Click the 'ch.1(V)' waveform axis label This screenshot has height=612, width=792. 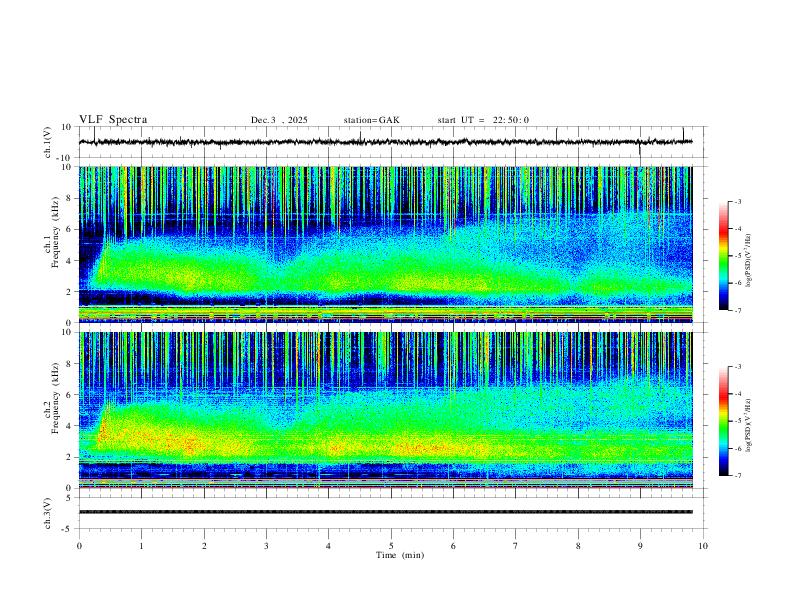click(x=48, y=142)
